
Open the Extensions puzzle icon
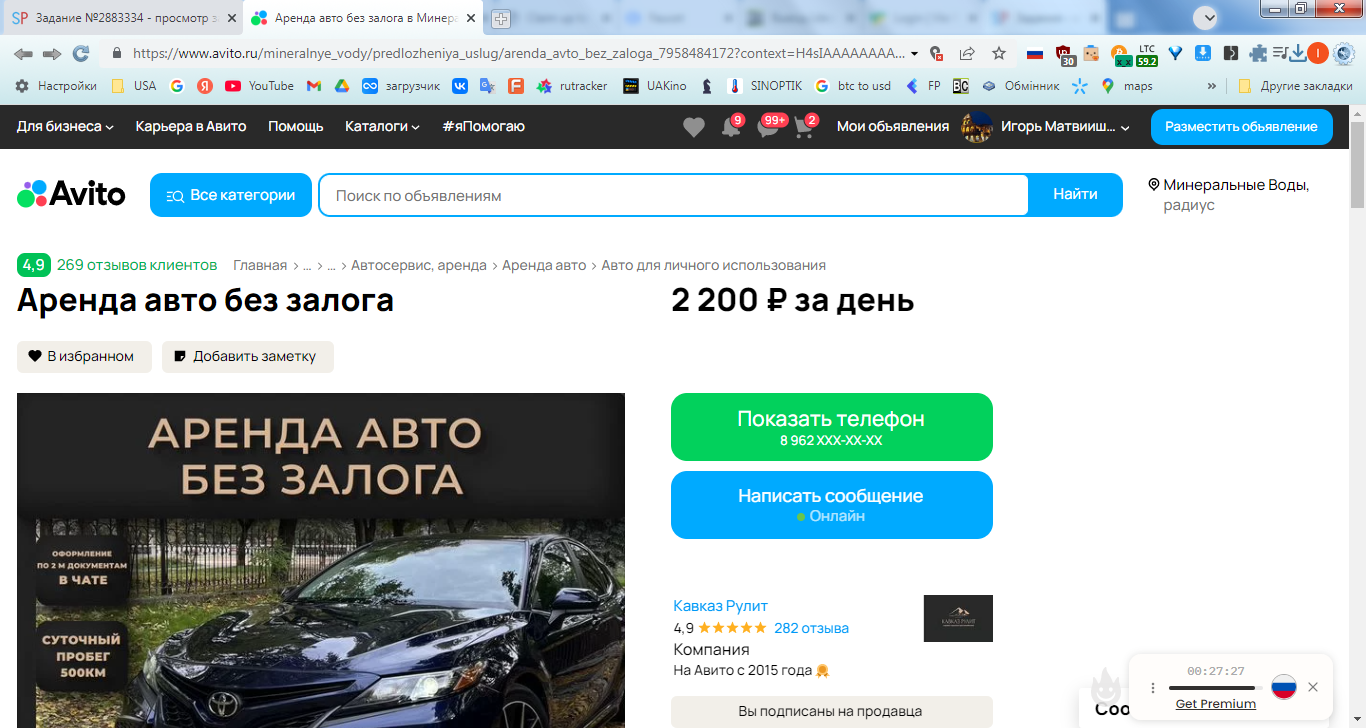click(x=1258, y=53)
